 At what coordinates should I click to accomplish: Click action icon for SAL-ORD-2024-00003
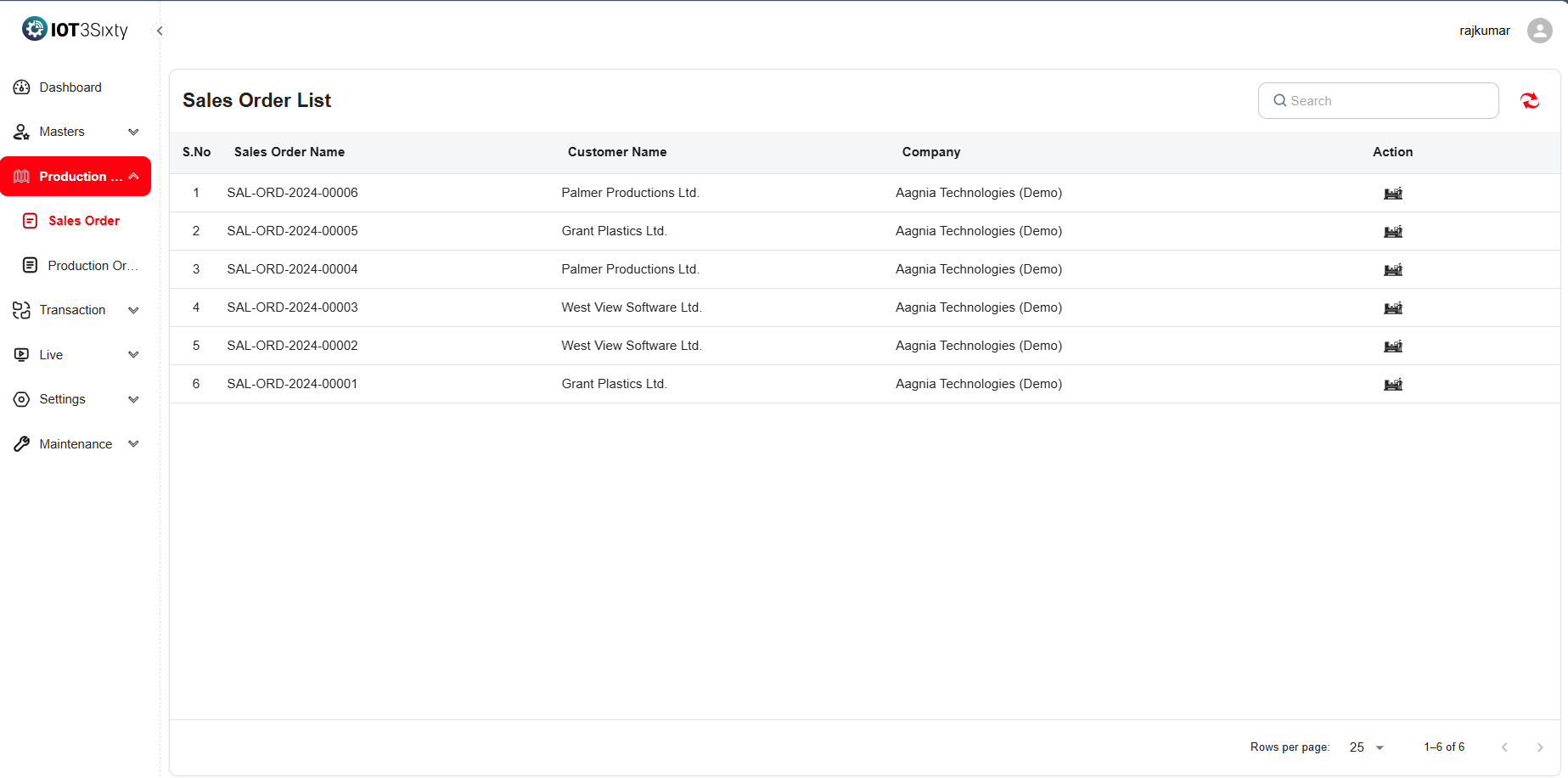pyautogui.click(x=1393, y=308)
